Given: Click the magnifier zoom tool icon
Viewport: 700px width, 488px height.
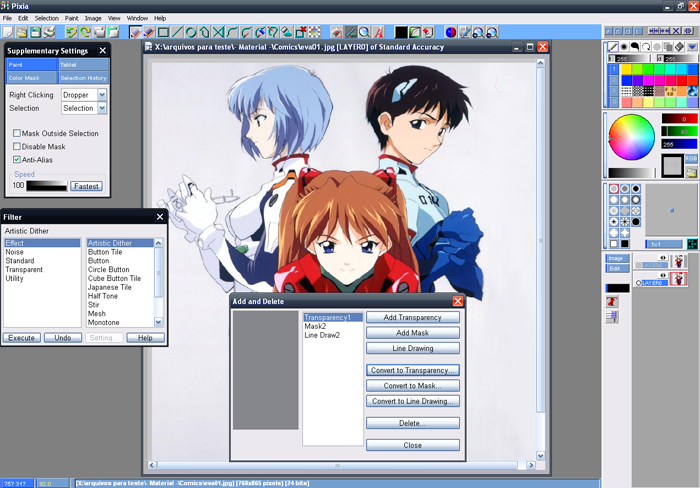Looking at the screenshot, I should point(364,32).
